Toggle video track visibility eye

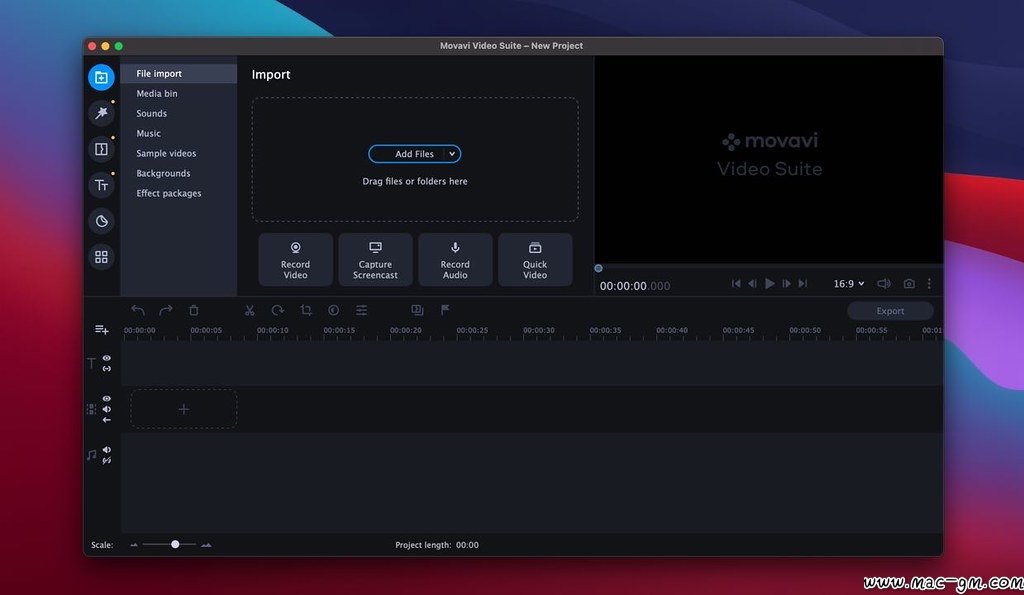point(106,399)
